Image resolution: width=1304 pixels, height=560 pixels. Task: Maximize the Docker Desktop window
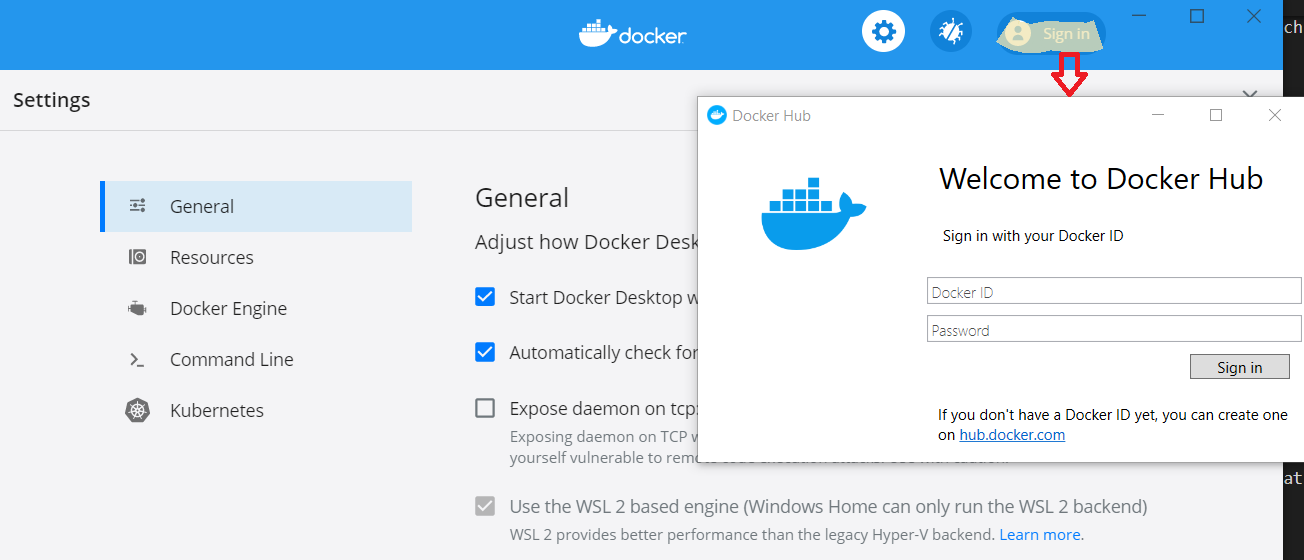pyautogui.click(x=1197, y=16)
